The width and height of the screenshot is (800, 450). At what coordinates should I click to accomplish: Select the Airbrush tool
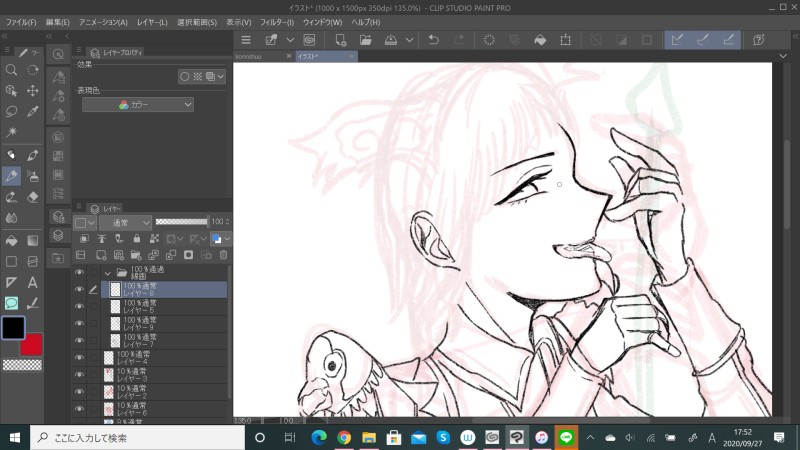(33, 176)
